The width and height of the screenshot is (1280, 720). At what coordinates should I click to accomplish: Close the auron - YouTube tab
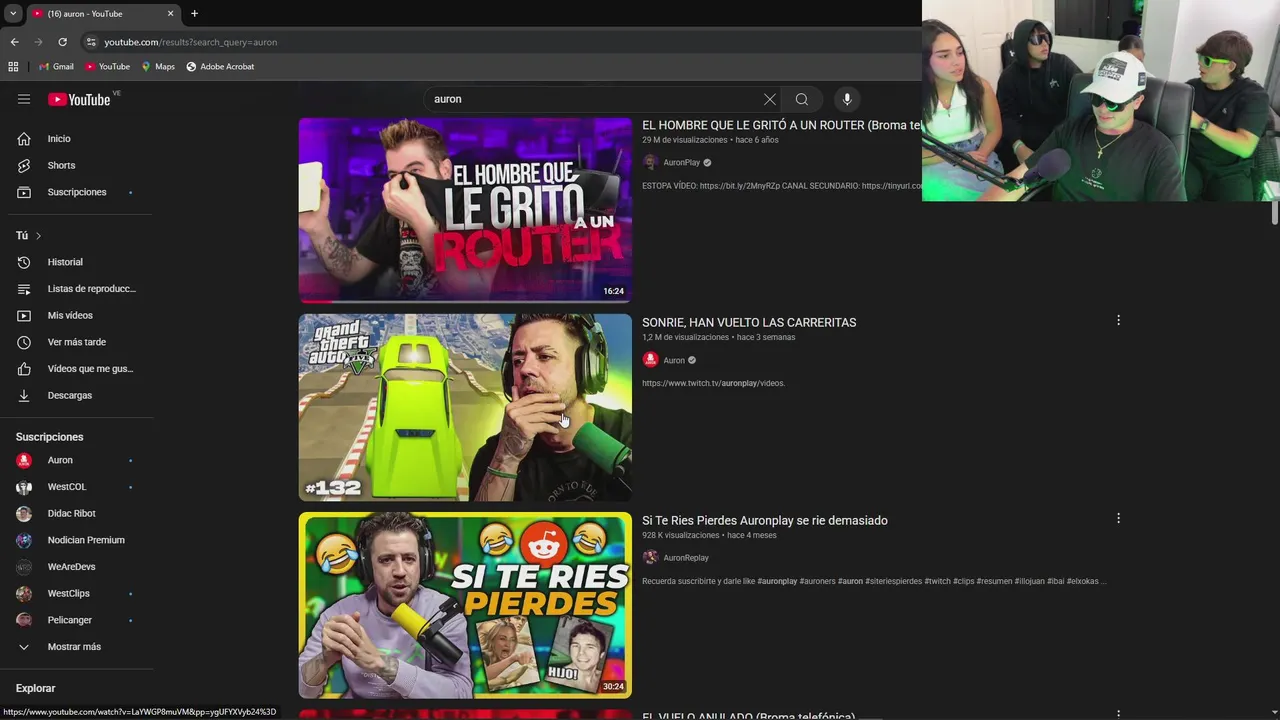pyautogui.click(x=170, y=13)
